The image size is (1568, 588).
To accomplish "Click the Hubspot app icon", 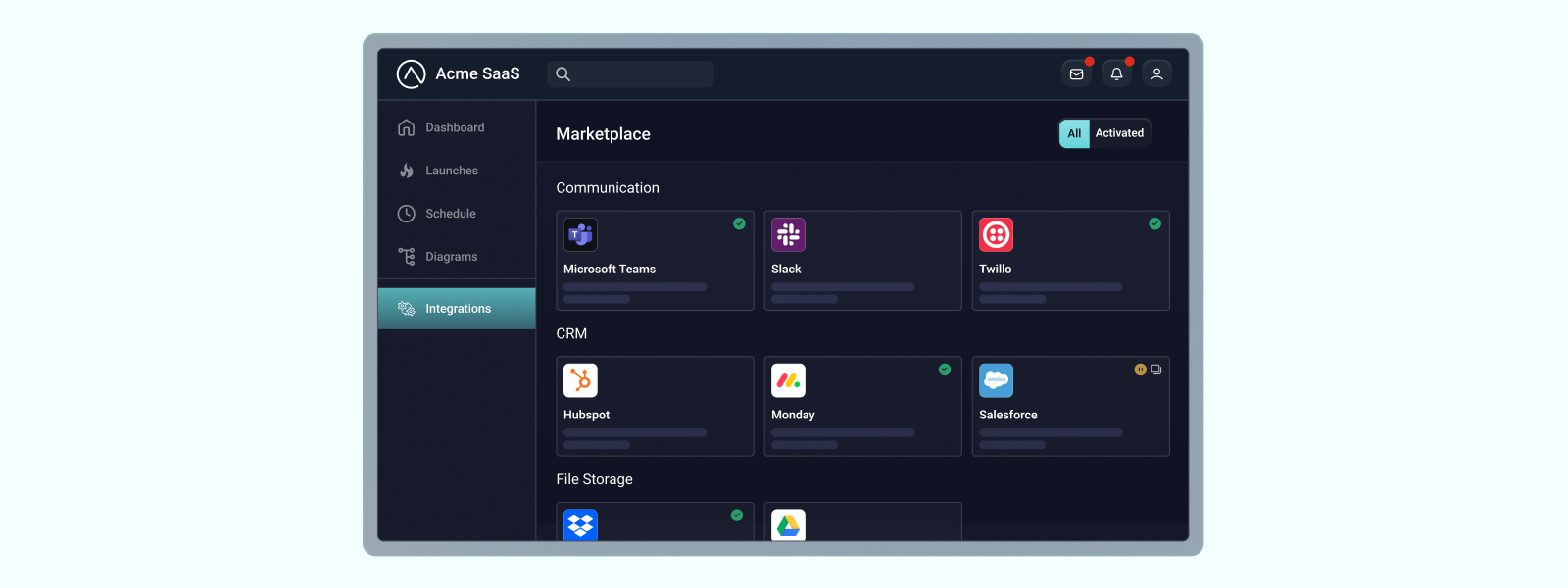I will point(580,380).
